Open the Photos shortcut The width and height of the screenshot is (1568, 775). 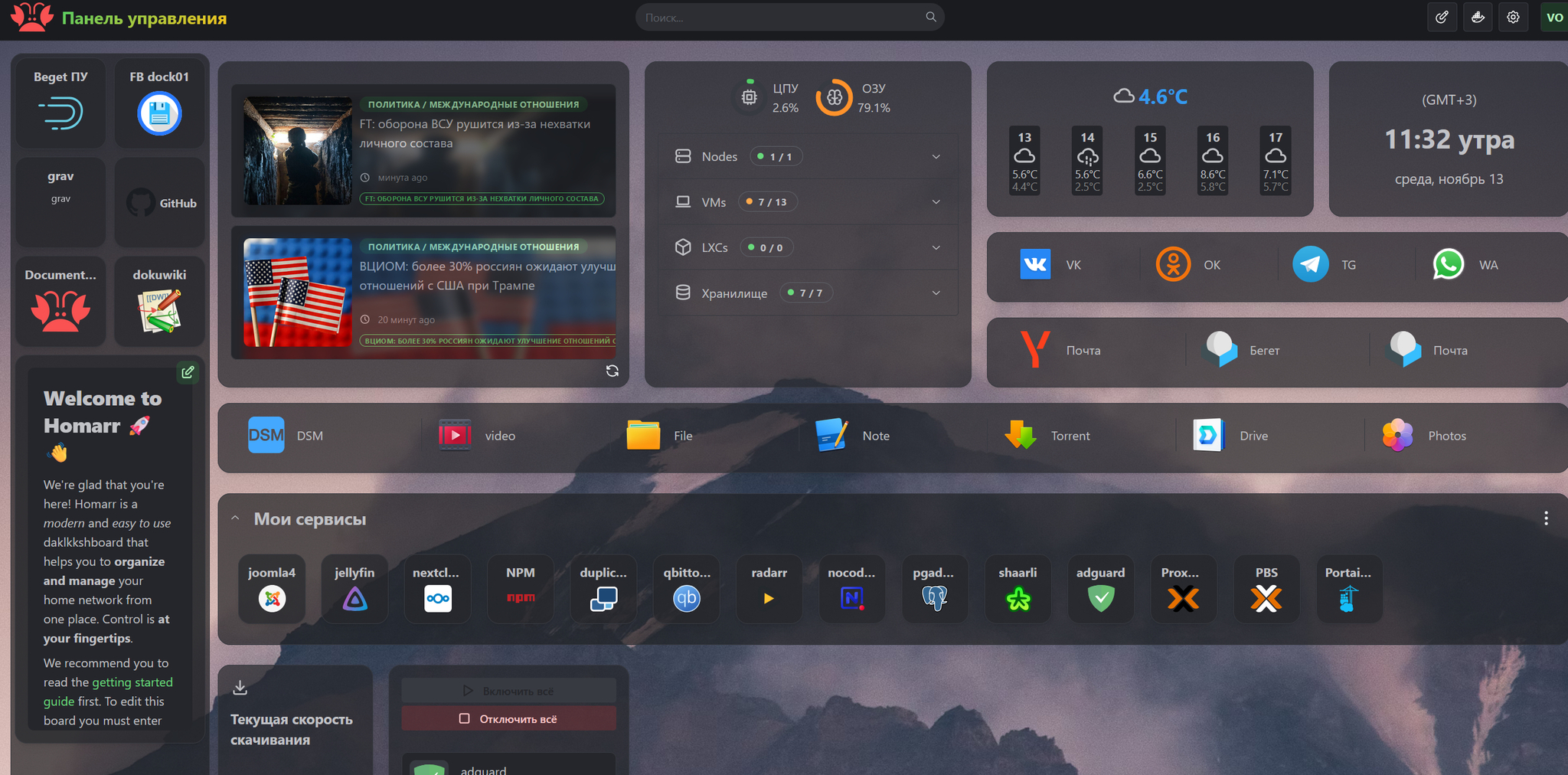pyautogui.click(x=1424, y=436)
